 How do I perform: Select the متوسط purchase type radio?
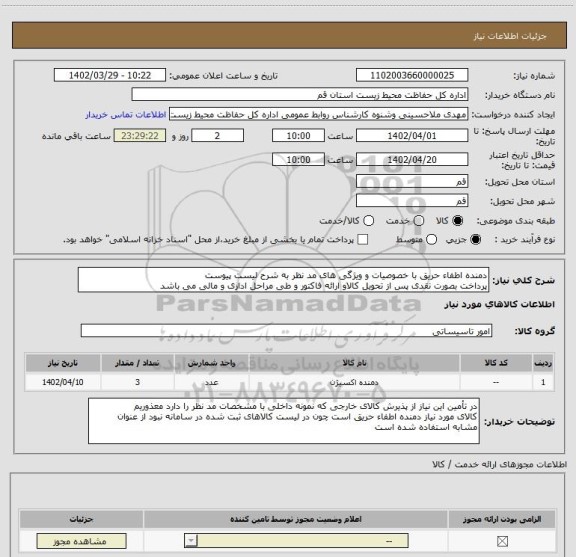tap(431, 240)
